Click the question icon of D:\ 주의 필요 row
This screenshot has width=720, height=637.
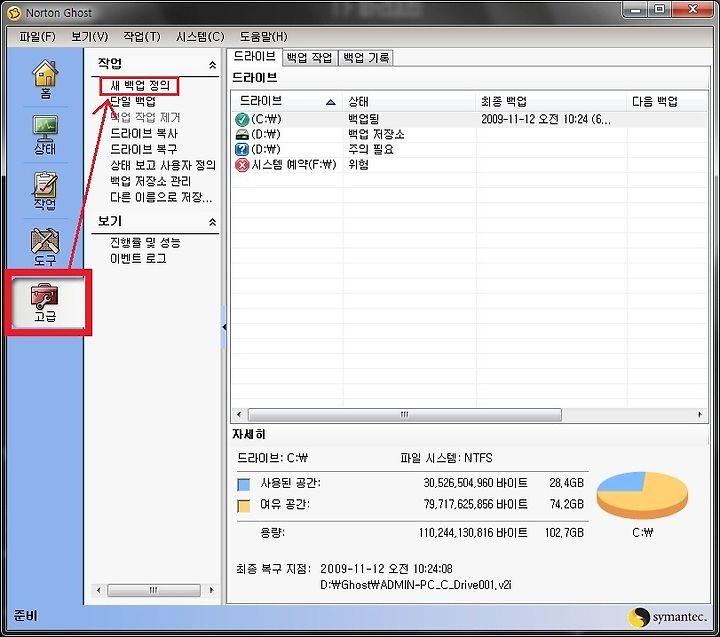pyautogui.click(x=242, y=150)
